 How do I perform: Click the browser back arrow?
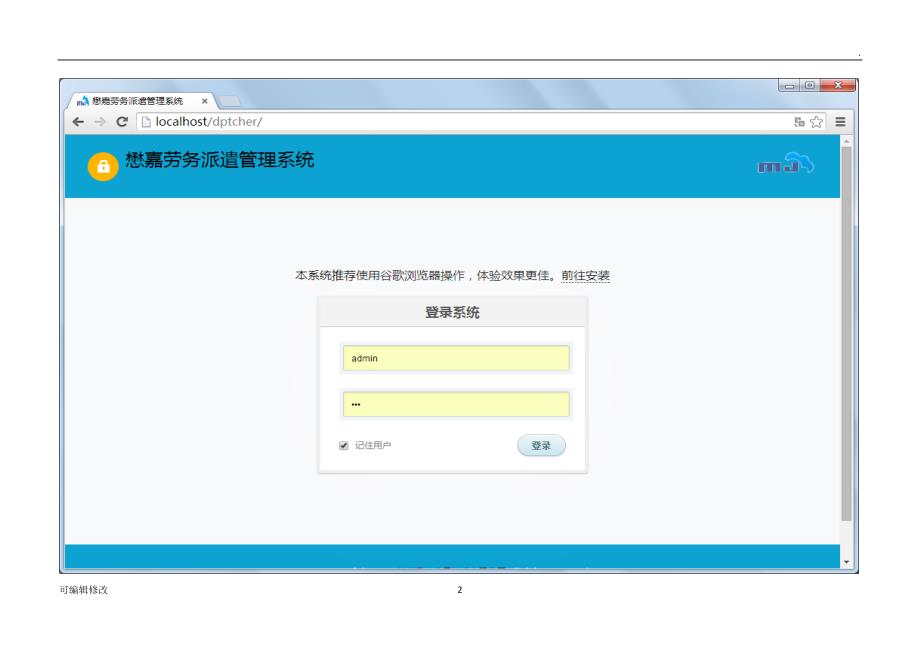click(78, 122)
